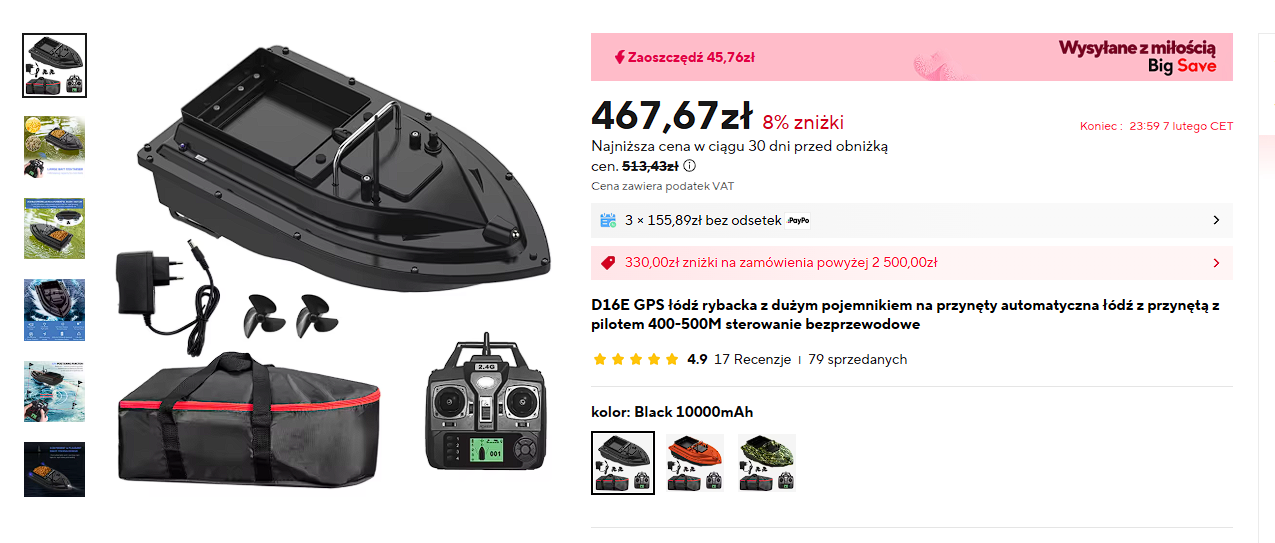This screenshot has height=543, width=1275.
Task: Click the red coupon tag icon
Action: 607,263
